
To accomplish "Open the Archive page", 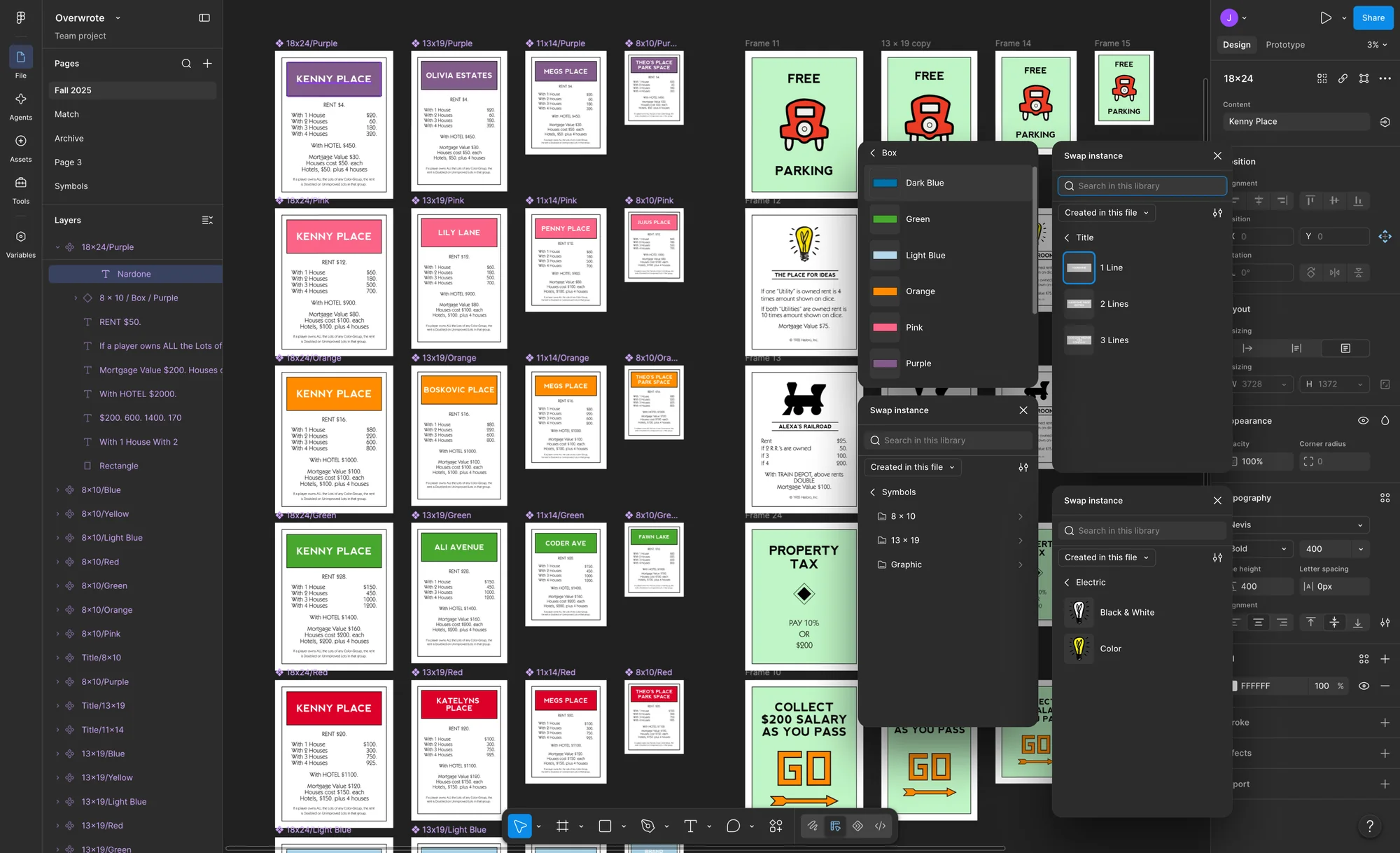I will tap(69, 139).
